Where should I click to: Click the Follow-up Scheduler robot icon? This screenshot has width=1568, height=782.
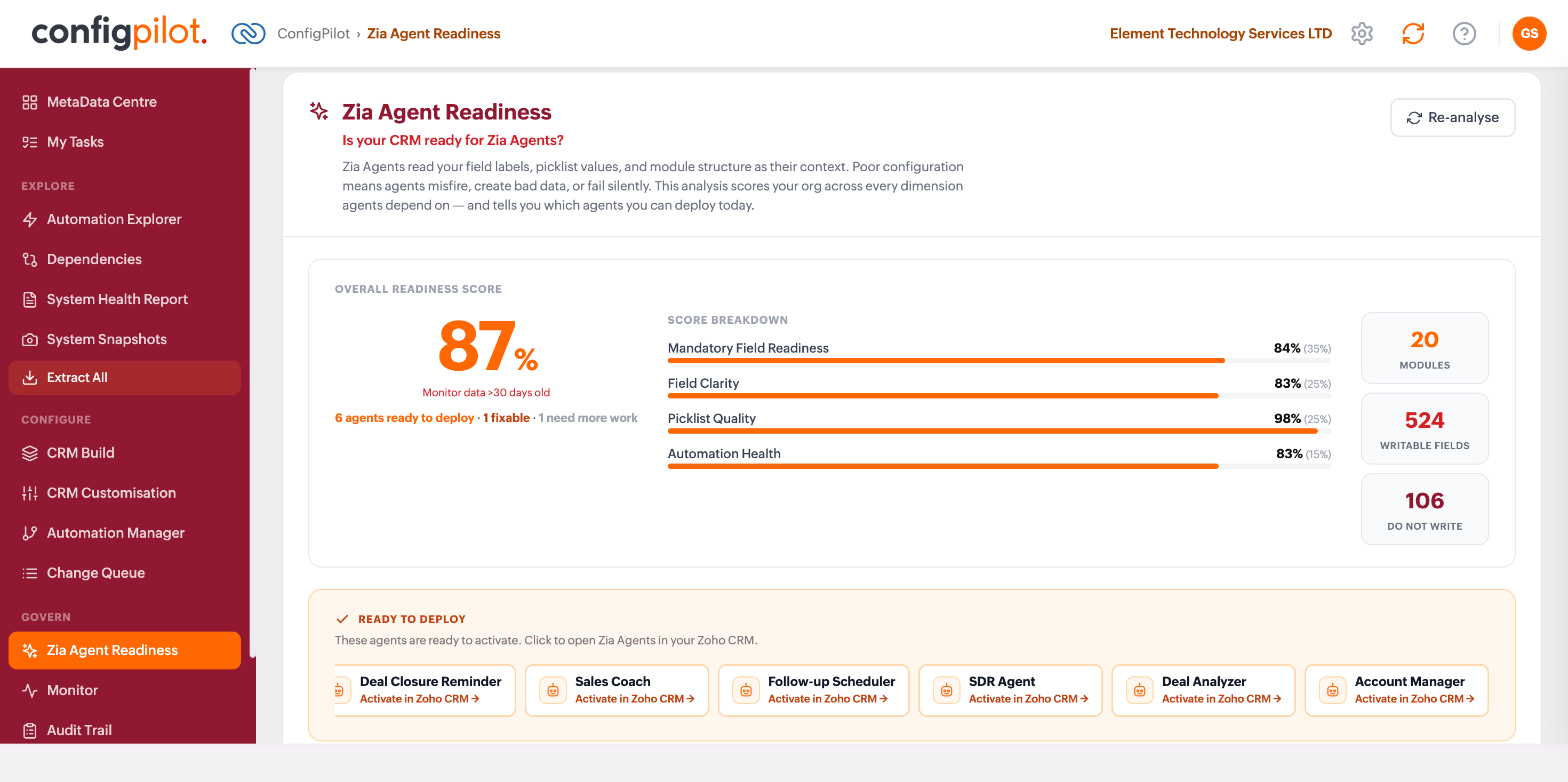tap(746, 690)
